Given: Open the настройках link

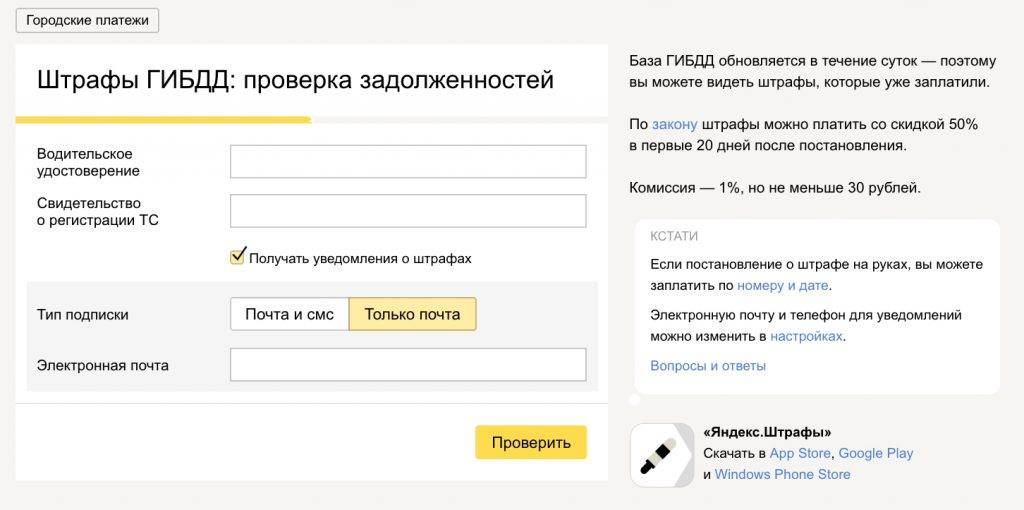Looking at the screenshot, I should pyautogui.click(x=806, y=336).
